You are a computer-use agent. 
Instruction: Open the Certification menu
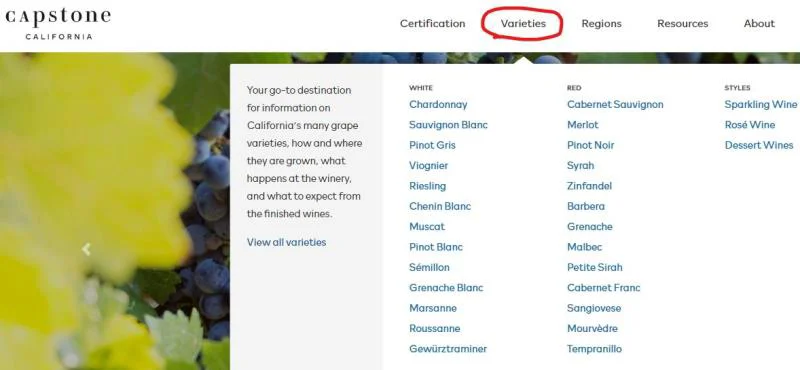pyautogui.click(x=432, y=23)
